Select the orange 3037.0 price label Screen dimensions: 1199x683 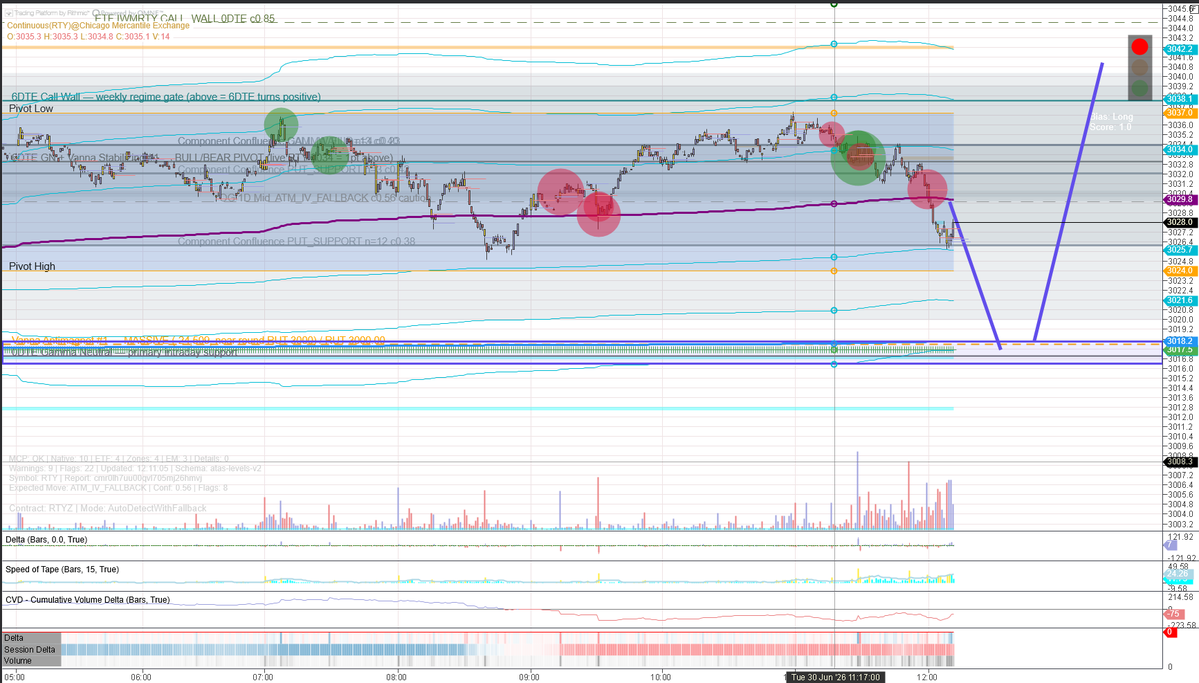(x=1180, y=112)
